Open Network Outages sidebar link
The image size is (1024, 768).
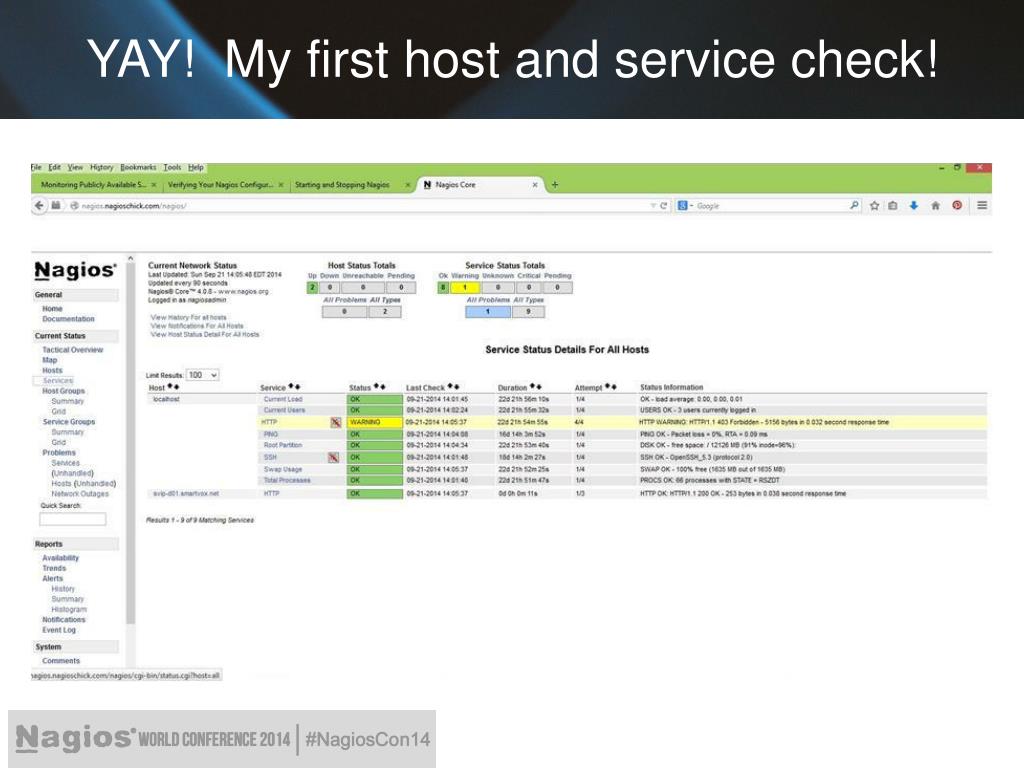tap(80, 494)
